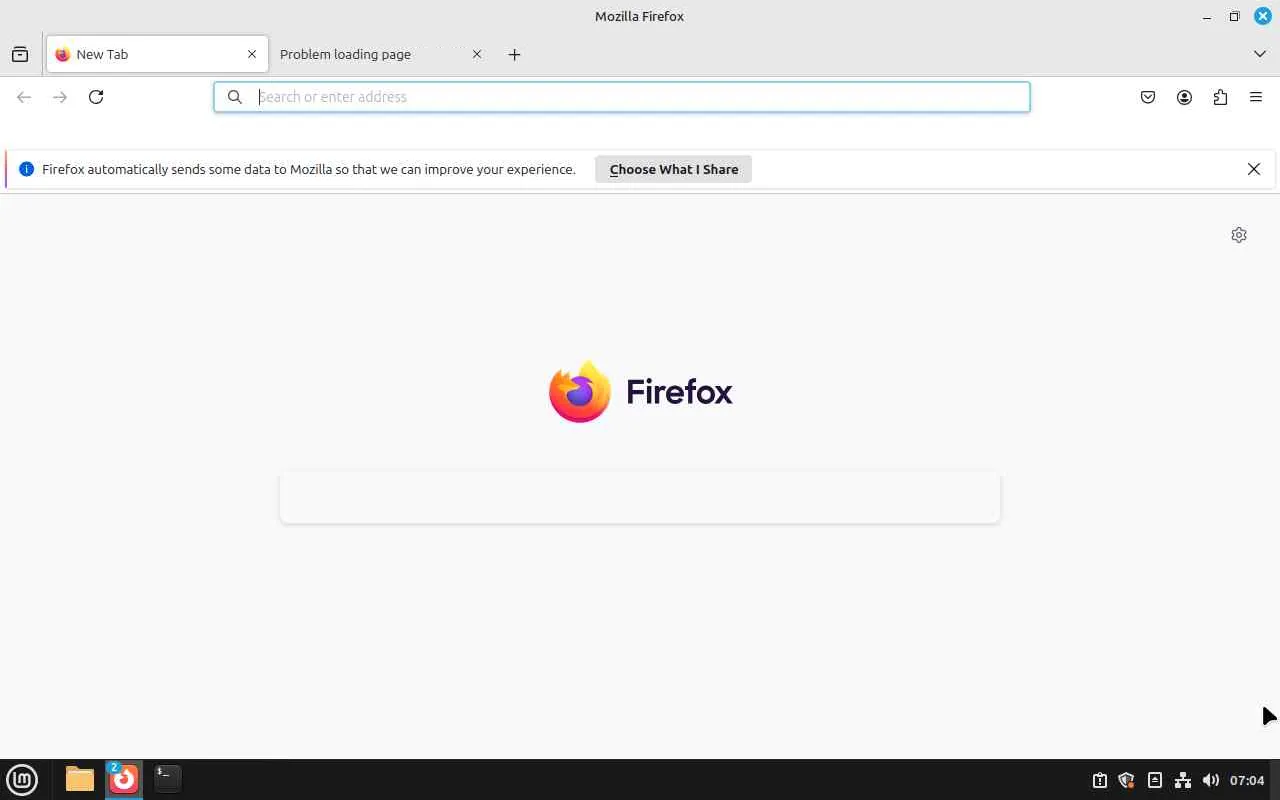
Task: Open the Firefox application menu
Action: [x=1256, y=97]
